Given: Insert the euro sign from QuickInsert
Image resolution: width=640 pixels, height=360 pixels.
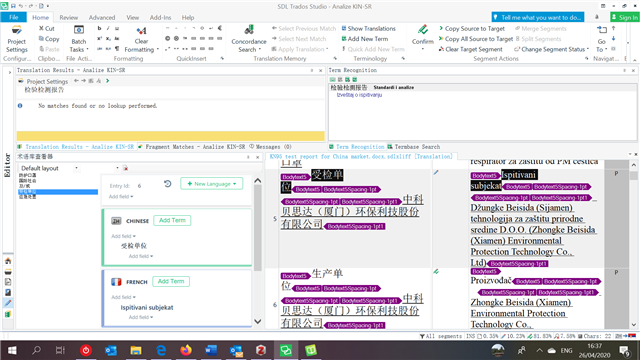Looking at the screenshot, I should pyautogui.click(x=220, y=28).
